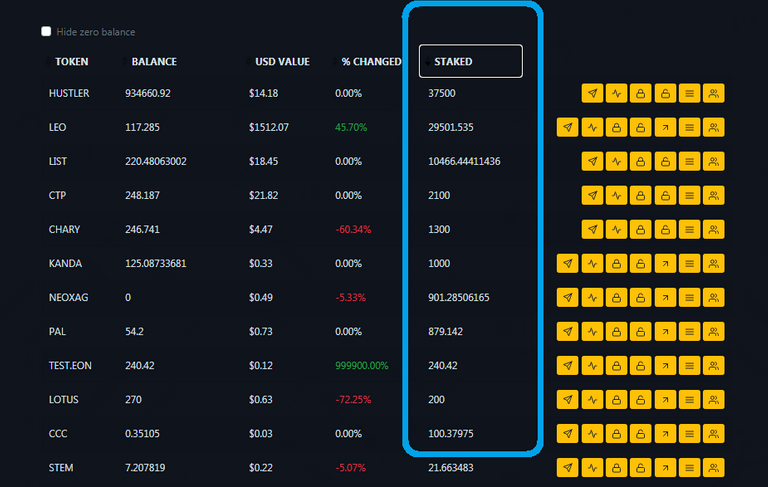Image resolution: width=768 pixels, height=487 pixels.
Task: Click the NEOXAG token name
Action: [69, 297]
